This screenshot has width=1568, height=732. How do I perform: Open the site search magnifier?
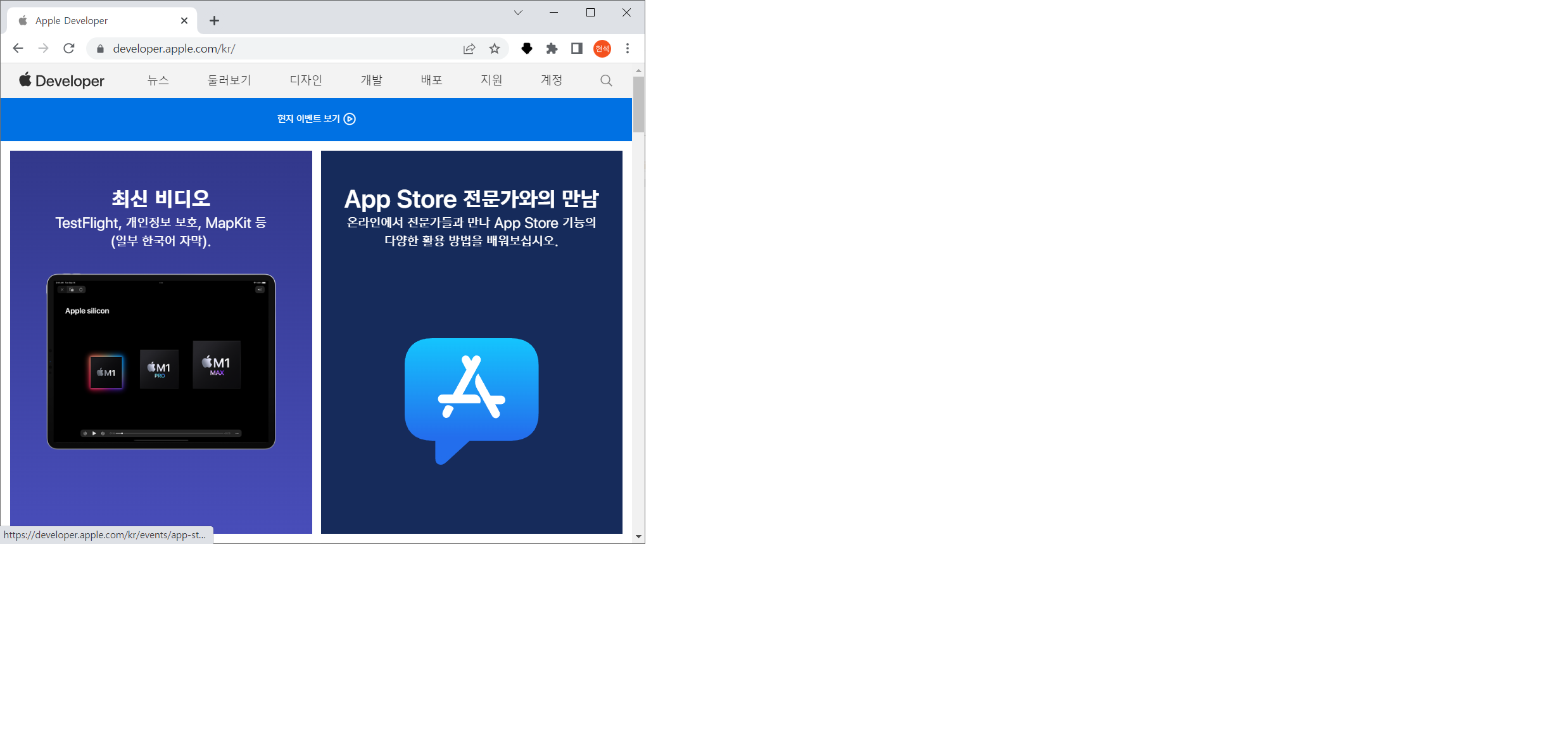[x=606, y=80]
